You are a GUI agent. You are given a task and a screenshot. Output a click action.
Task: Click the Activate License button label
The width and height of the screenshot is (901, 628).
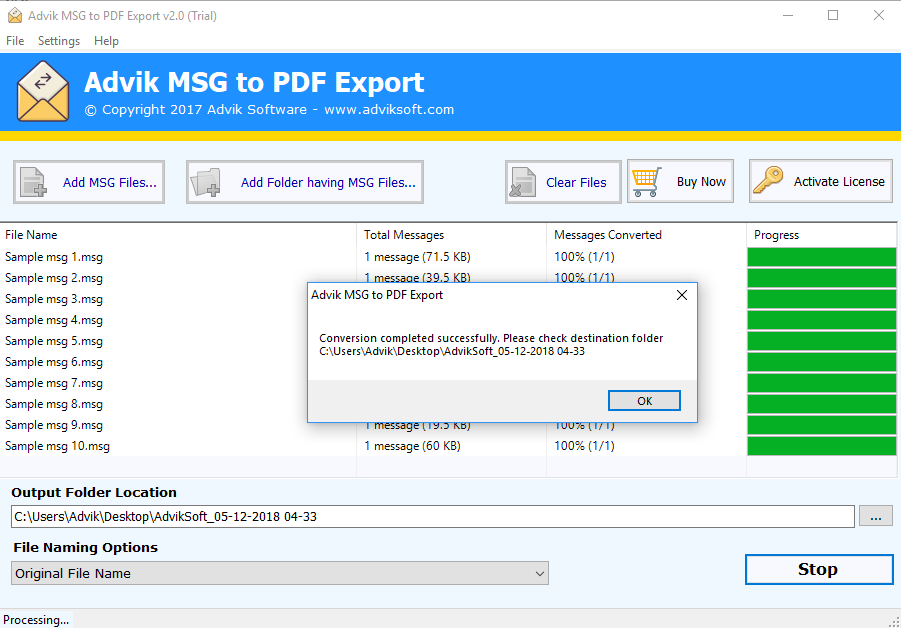[839, 182]
